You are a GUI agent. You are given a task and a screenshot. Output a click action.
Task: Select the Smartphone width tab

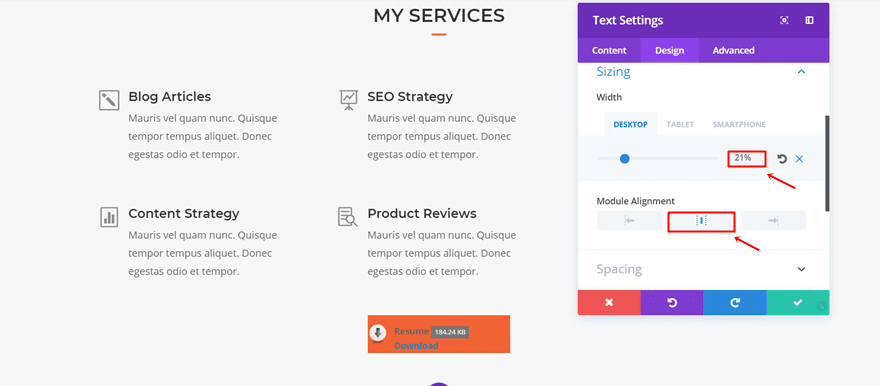point(739,125)
